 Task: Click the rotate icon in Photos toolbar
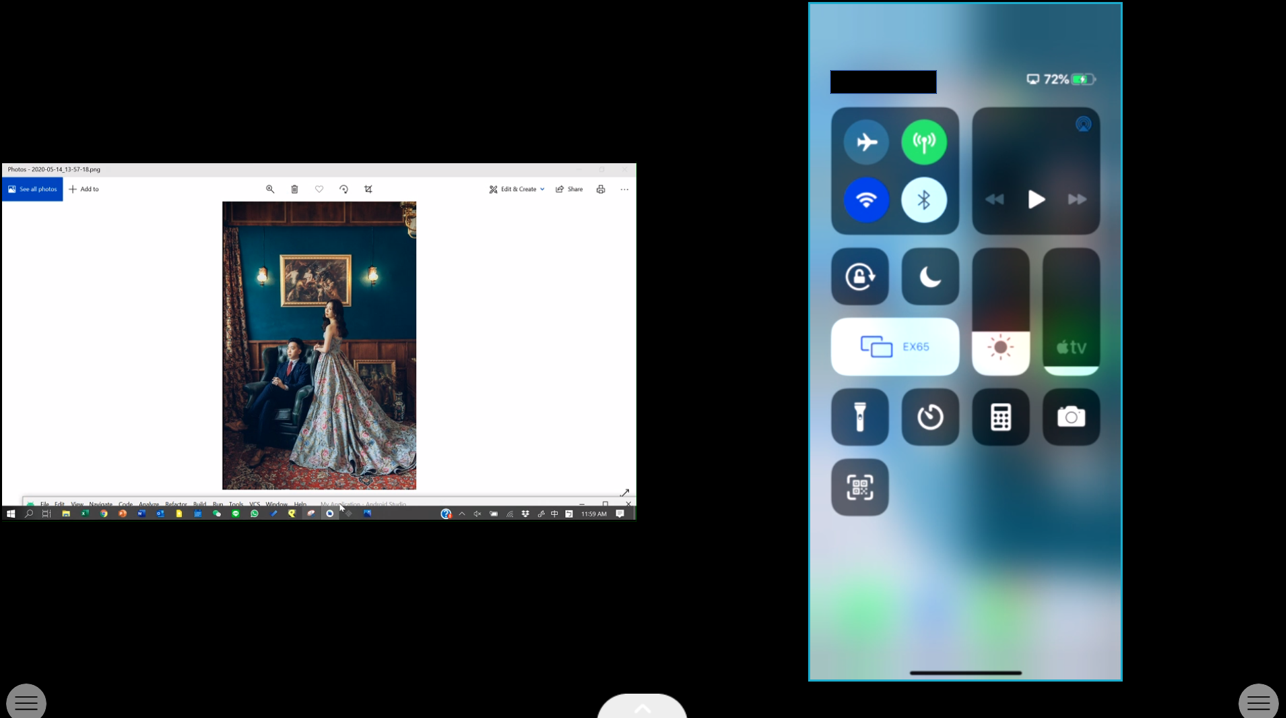344,189
